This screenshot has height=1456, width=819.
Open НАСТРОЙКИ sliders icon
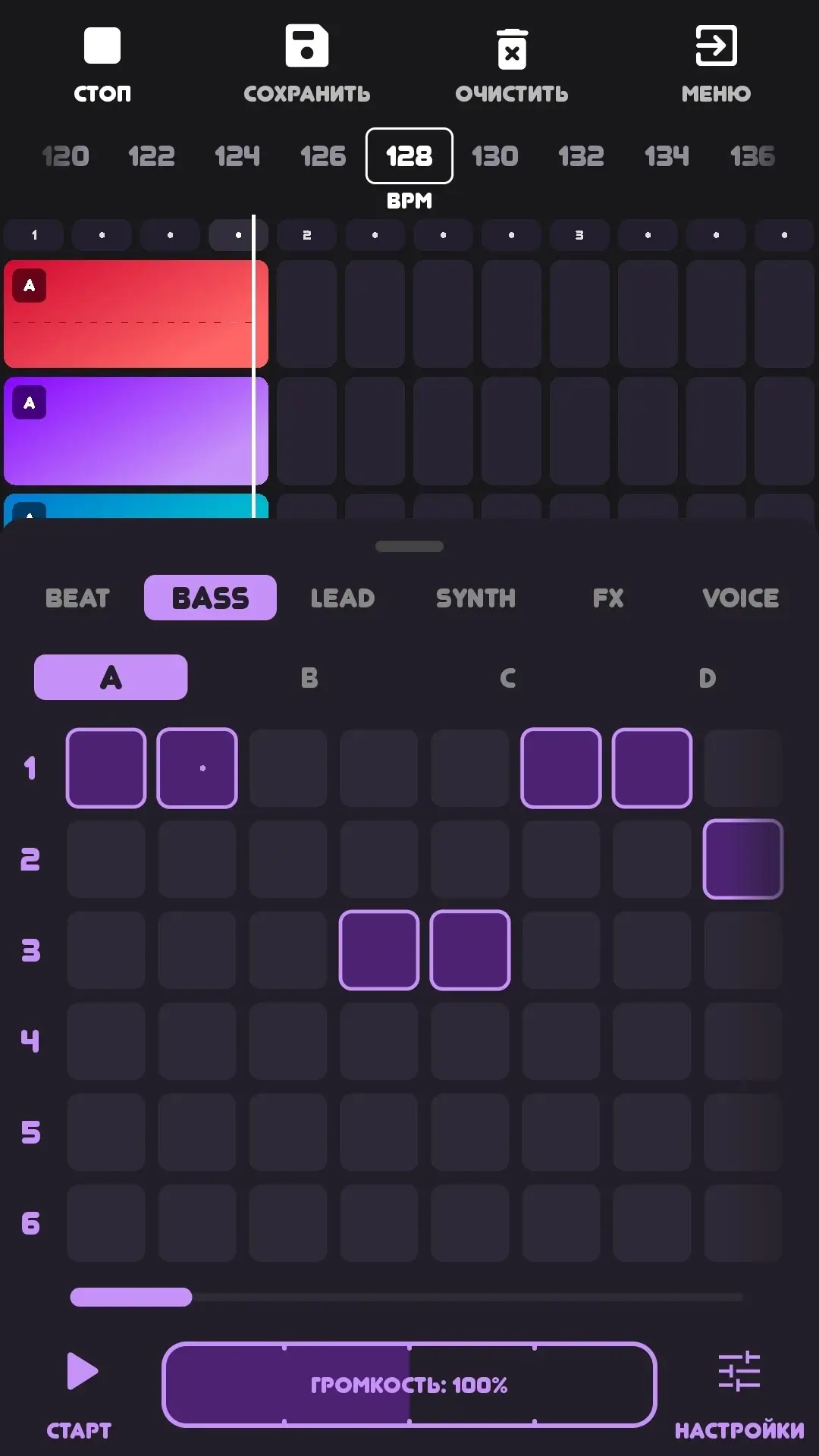(x=739, y=1371)
